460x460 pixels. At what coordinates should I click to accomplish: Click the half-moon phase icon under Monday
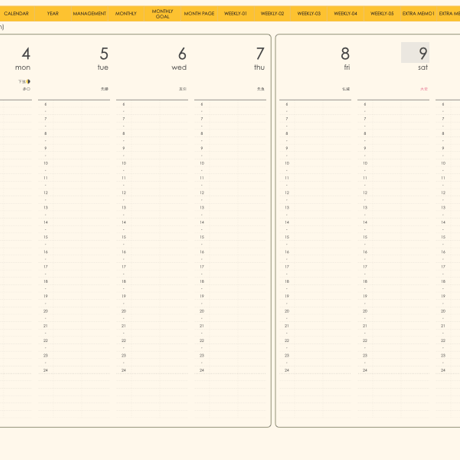[29, 81]
